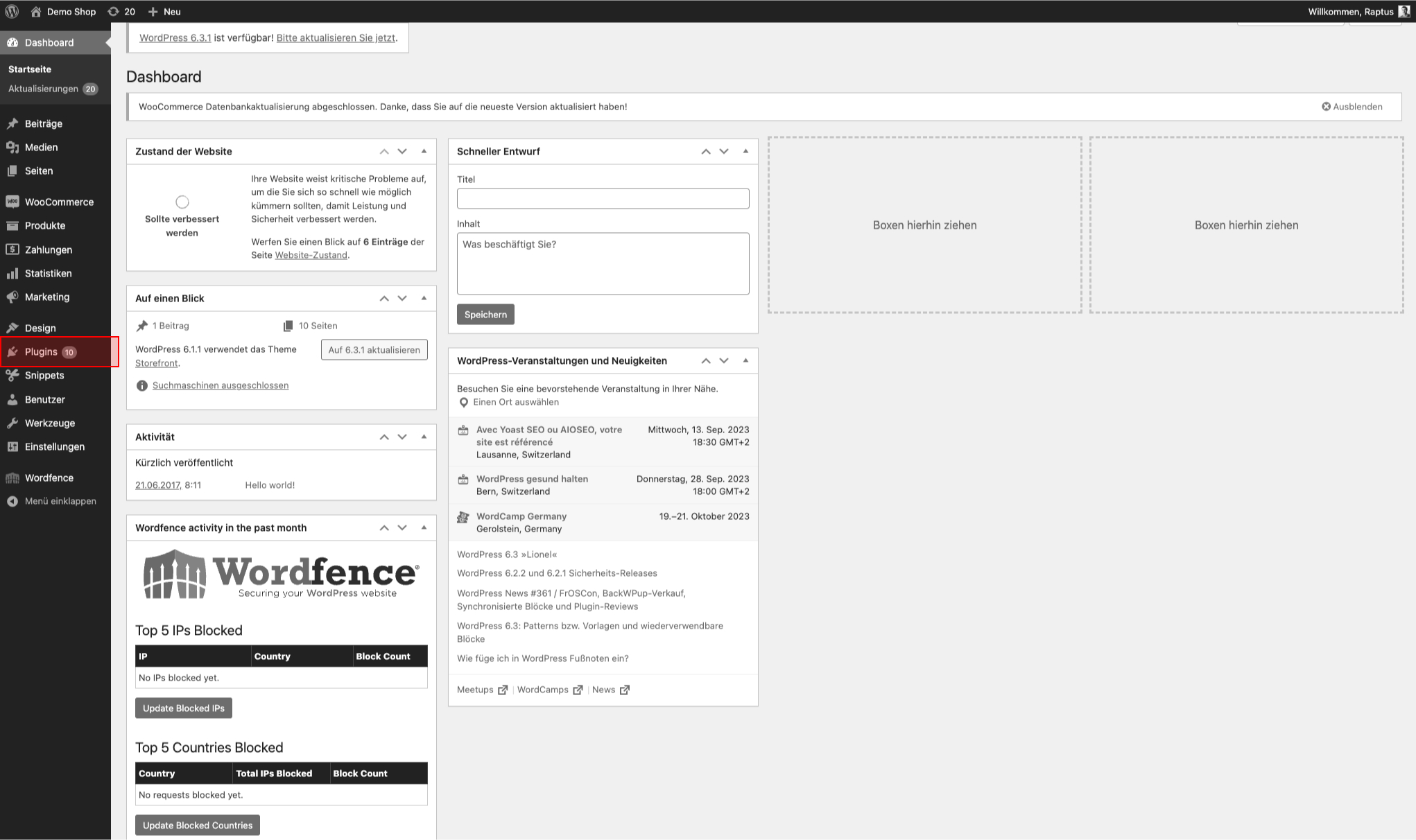Open the Hello world! post link
The image size is (1416, 840).
tap(270, 485)
